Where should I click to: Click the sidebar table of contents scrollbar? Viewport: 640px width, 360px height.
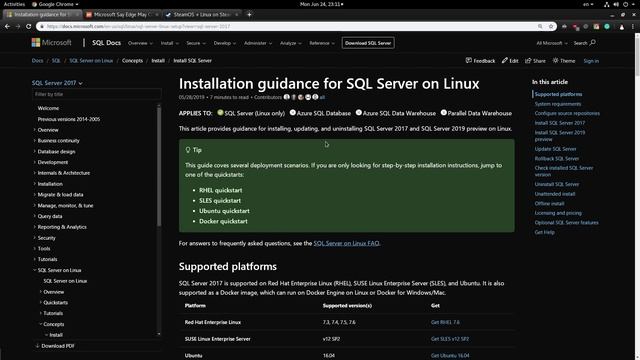coord(159,167)
